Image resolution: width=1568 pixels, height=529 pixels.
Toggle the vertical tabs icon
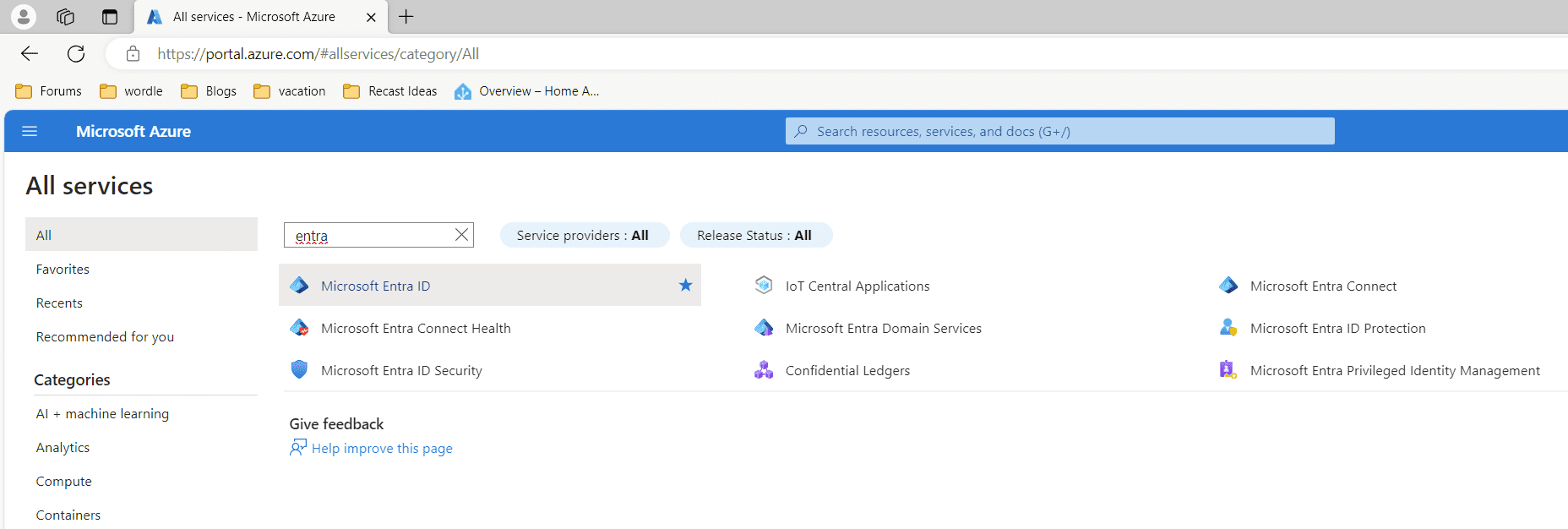pyautogui.click(x=110, y=17)
